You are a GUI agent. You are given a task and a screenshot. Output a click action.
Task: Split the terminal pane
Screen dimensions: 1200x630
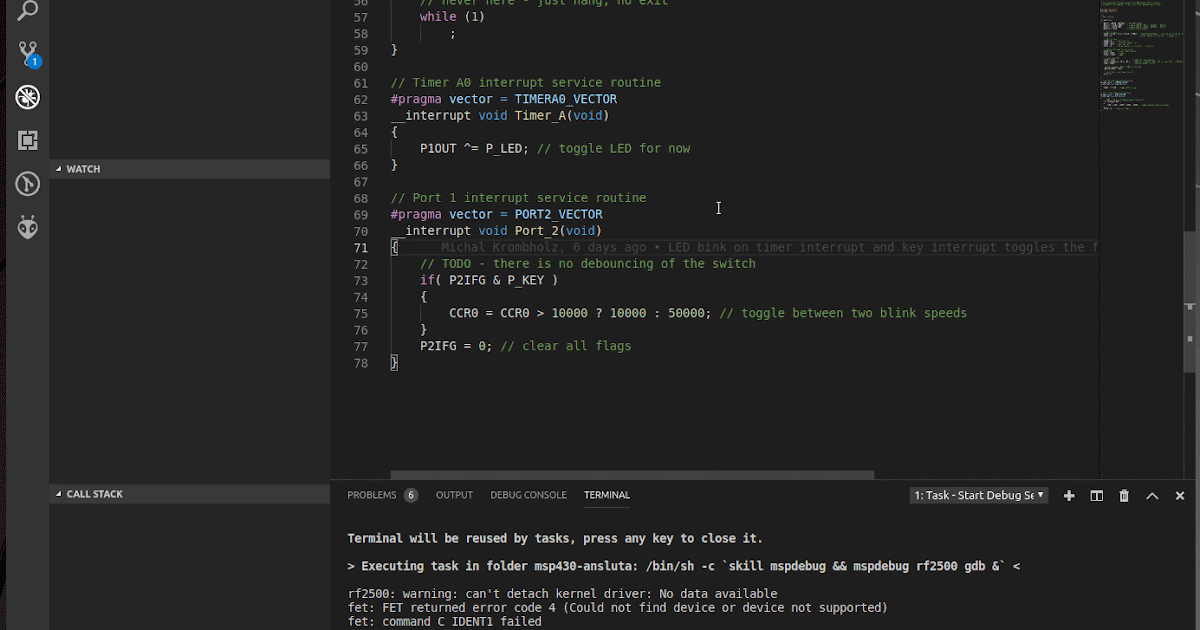[x=1096, y=495]
